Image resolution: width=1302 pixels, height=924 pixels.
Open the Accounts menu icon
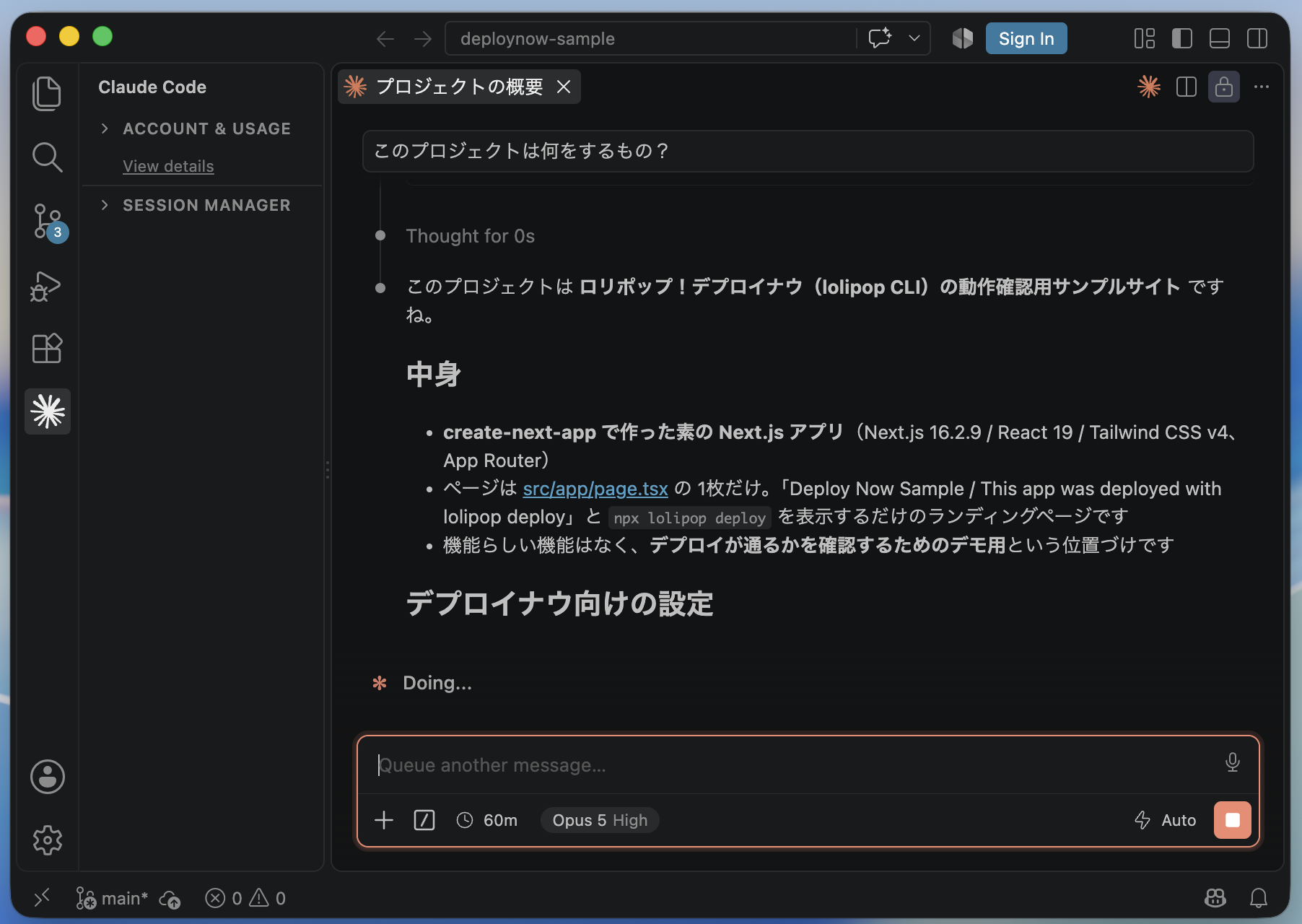(48, 777)
